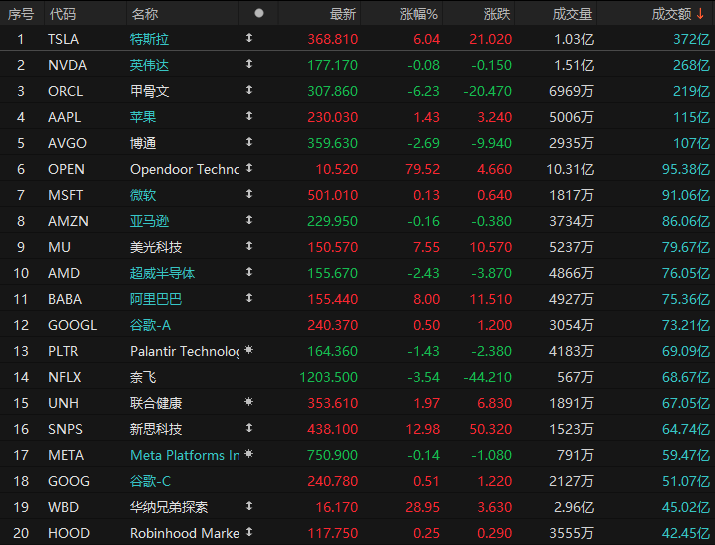715x545 pixels.
Task: Click the marker icon in the AAPL row
Action: tap(249, 116)
